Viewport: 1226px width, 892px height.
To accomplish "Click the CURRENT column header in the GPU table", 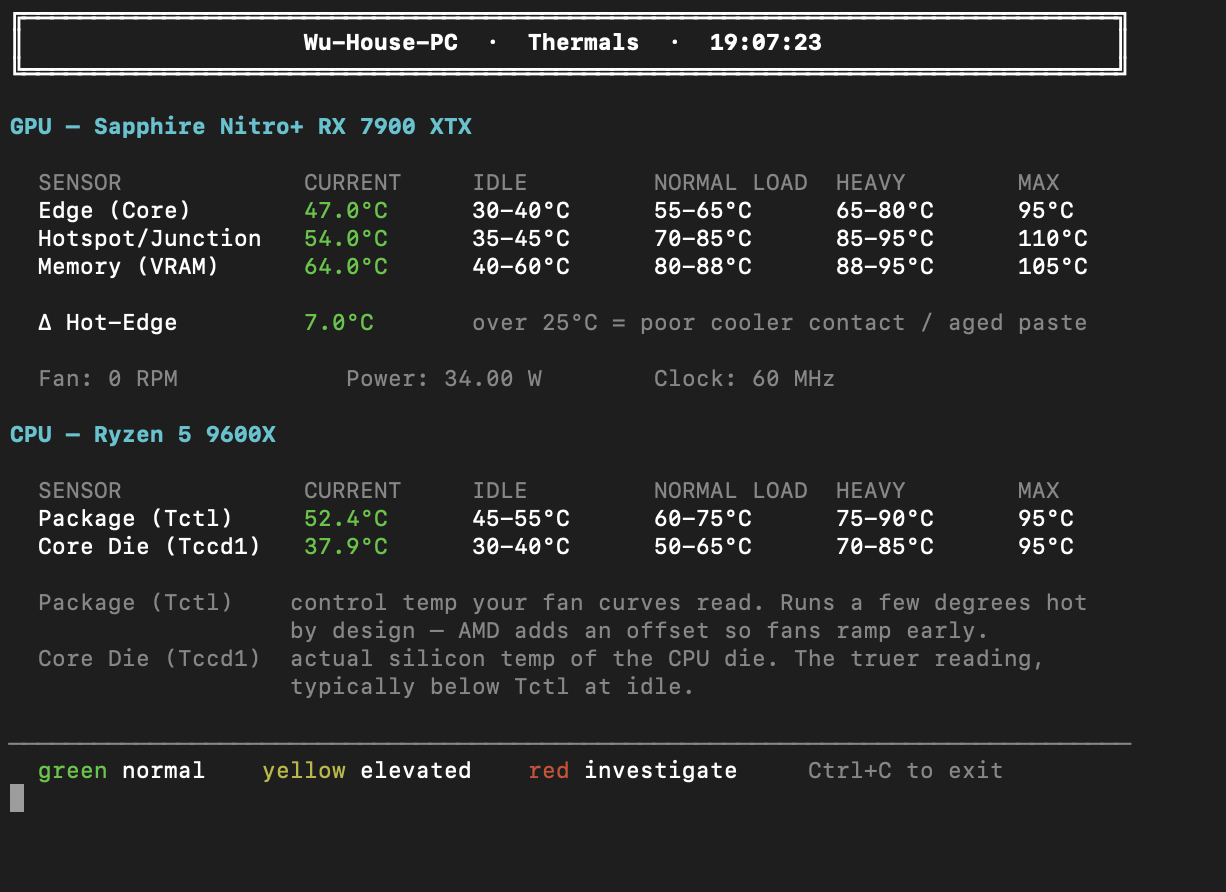I will (353, 182).
